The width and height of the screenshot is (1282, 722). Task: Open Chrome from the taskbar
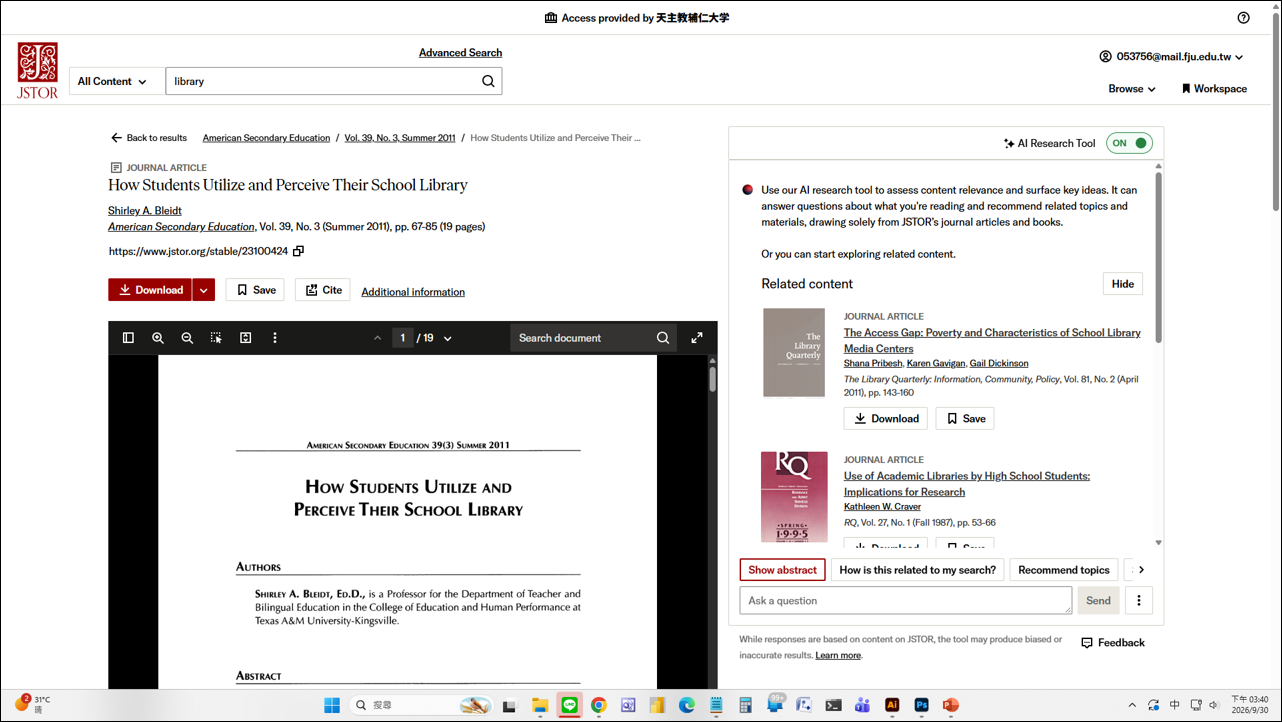pos(598,705)
